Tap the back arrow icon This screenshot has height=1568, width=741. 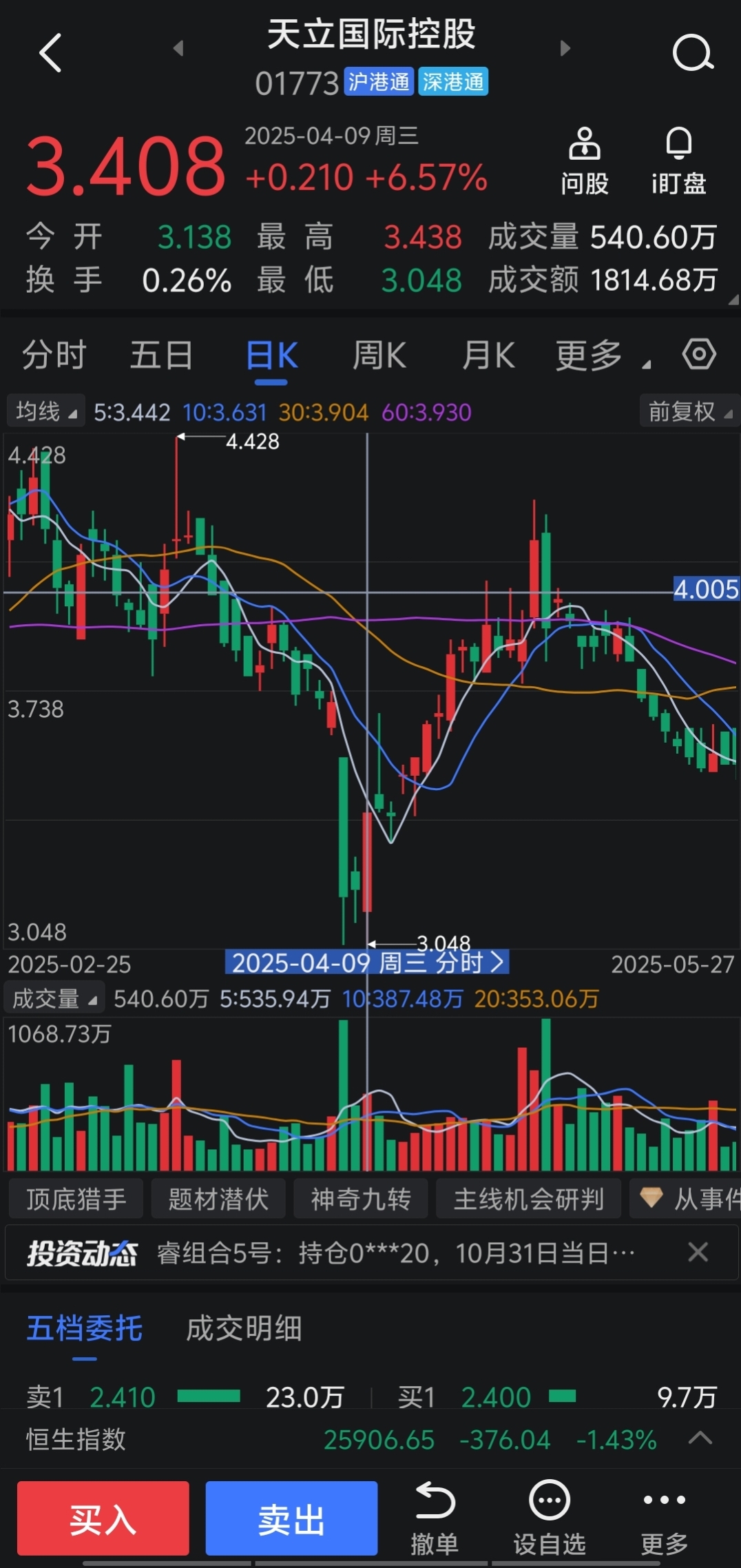point(50,52)
